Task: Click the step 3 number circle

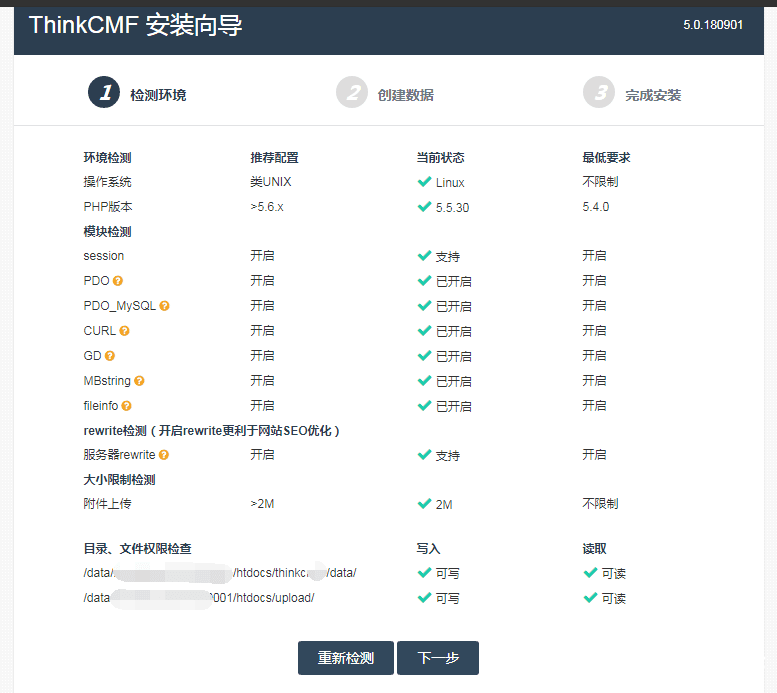Action: [599, 92]
